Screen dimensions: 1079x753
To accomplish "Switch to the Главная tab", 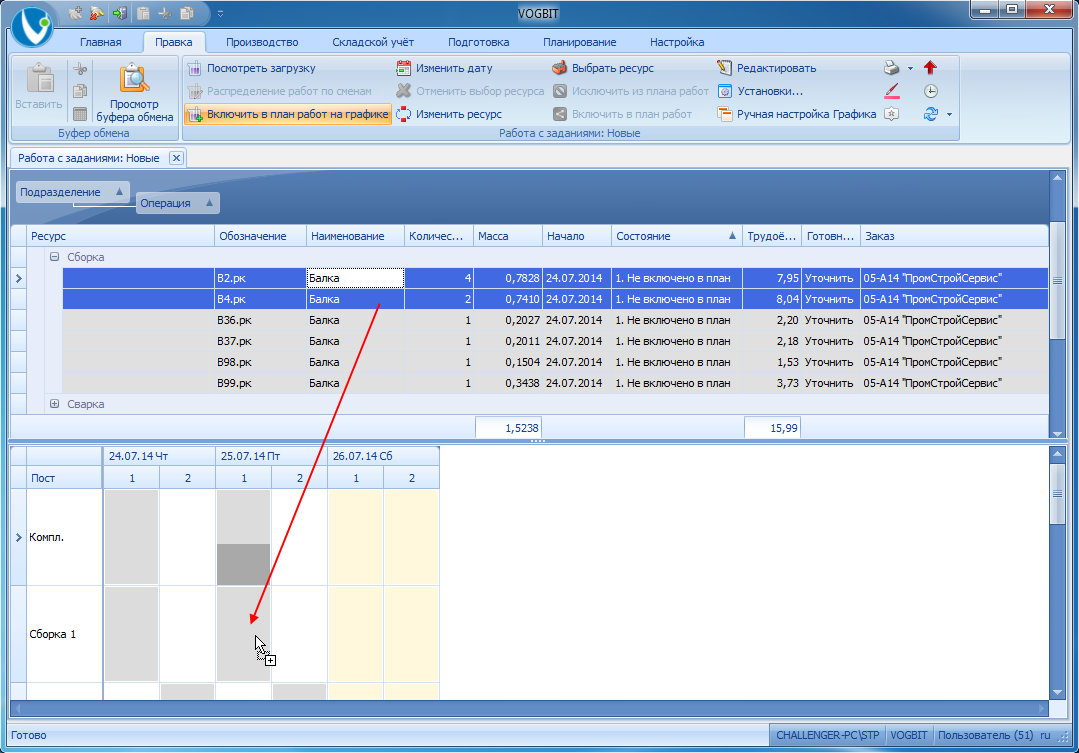I will [x=100, y=42].
